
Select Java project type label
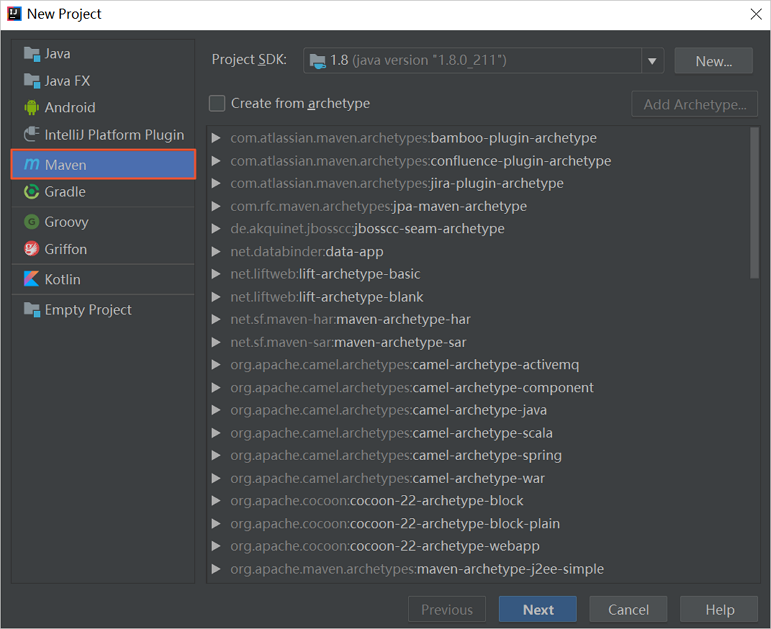[x=58, y=54]
